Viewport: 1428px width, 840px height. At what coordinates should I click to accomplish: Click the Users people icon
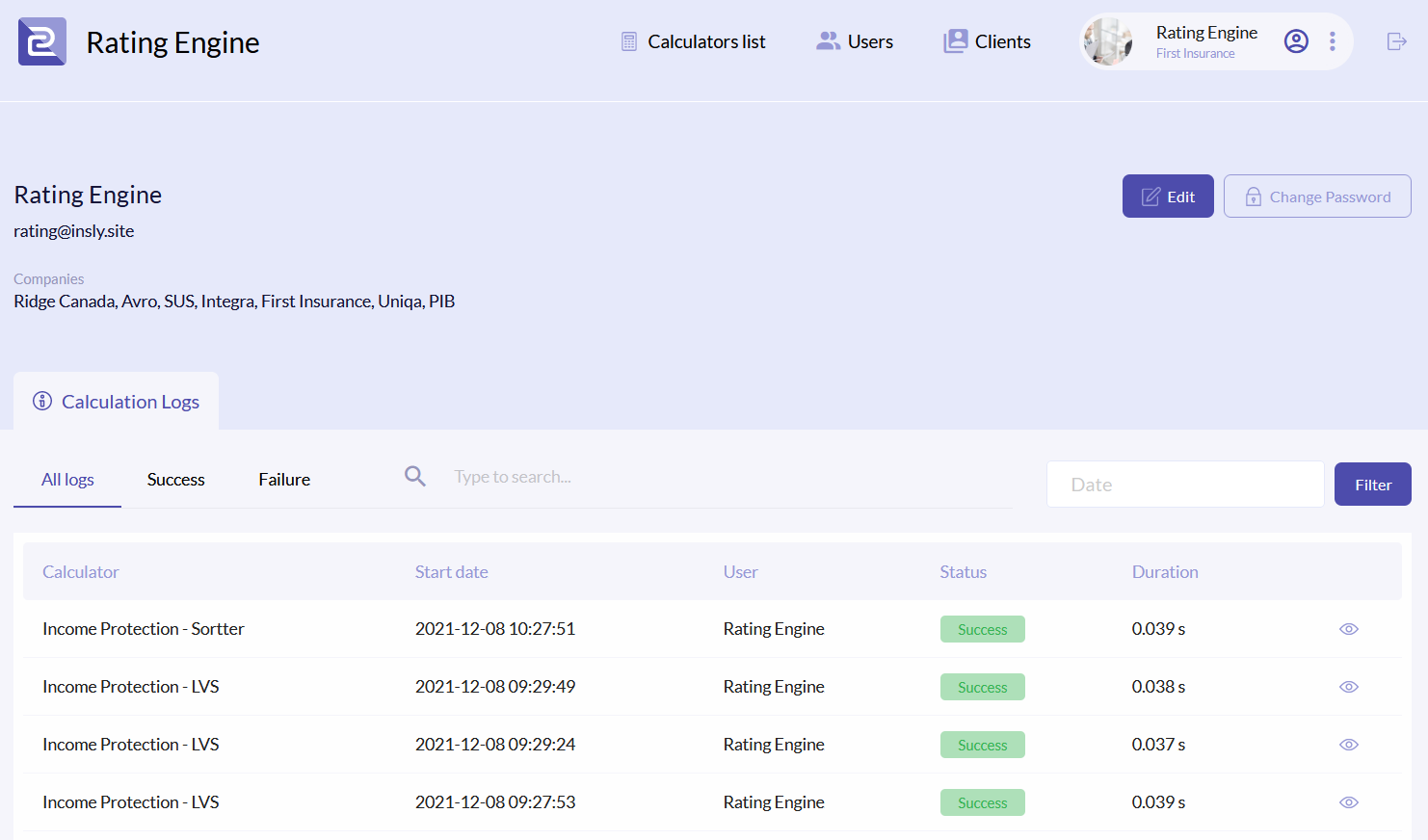(x=828, y=41)
